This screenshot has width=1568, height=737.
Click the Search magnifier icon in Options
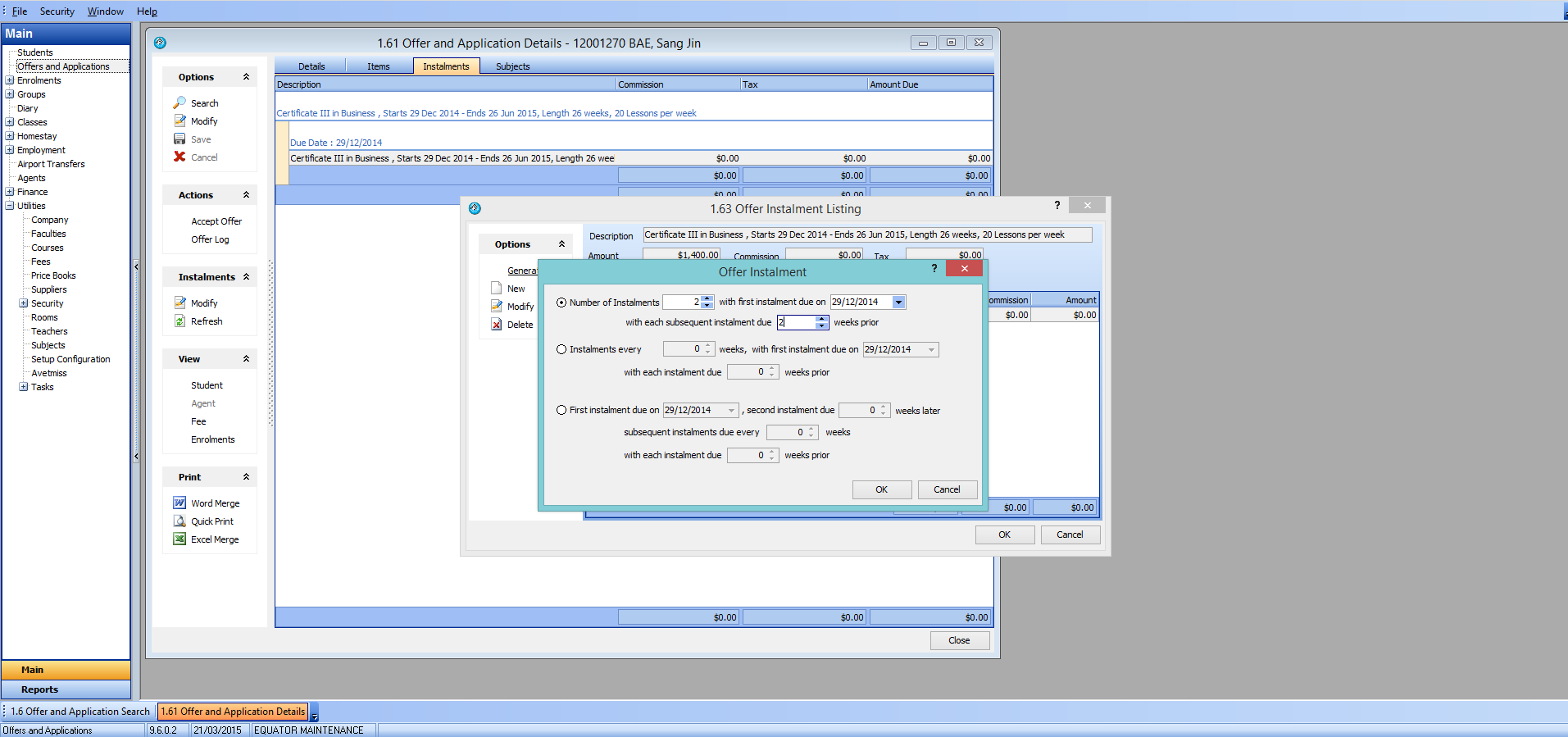click(x=180, y=103)
